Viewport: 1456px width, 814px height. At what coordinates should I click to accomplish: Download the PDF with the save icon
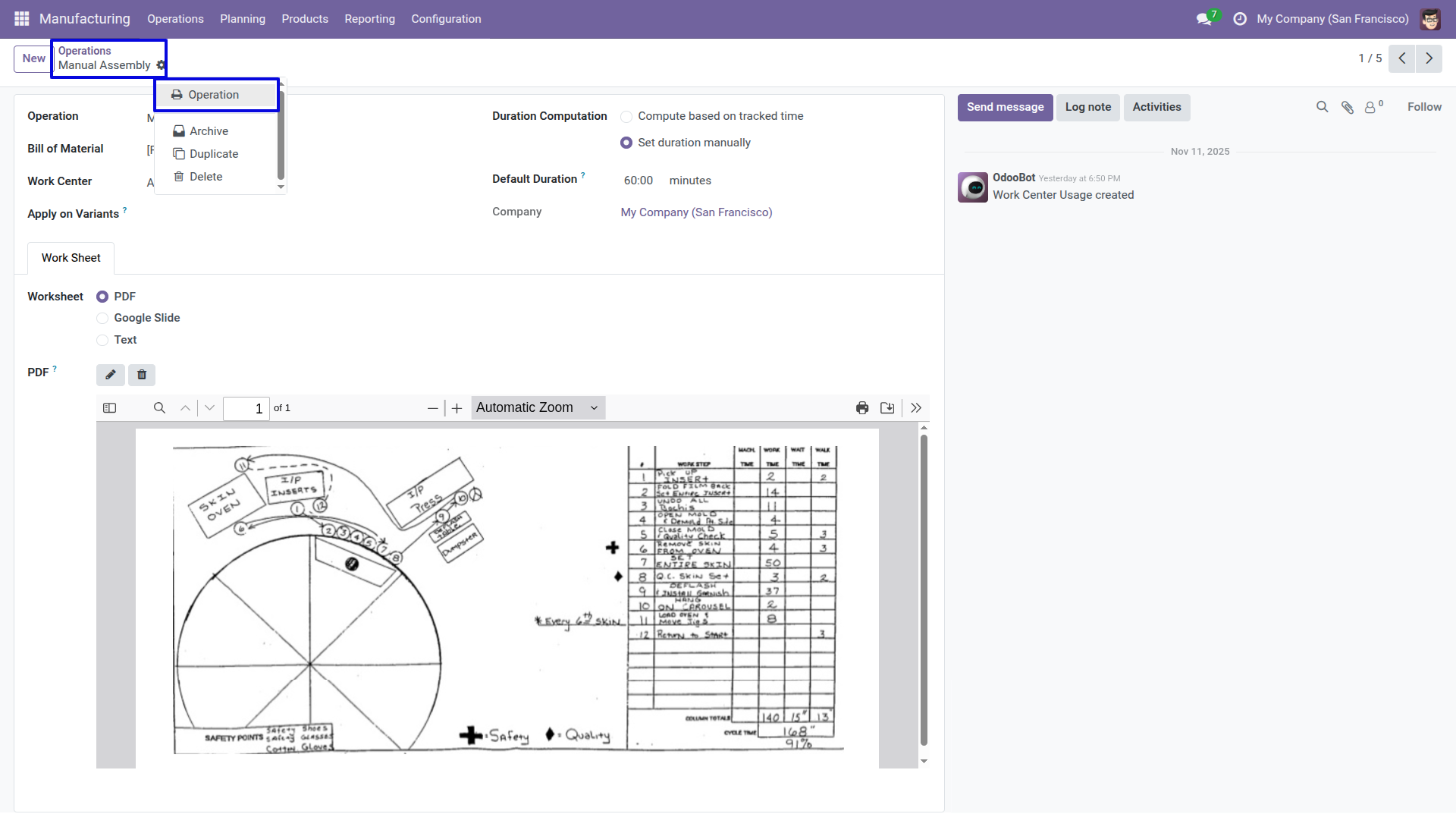click(887, 408)
